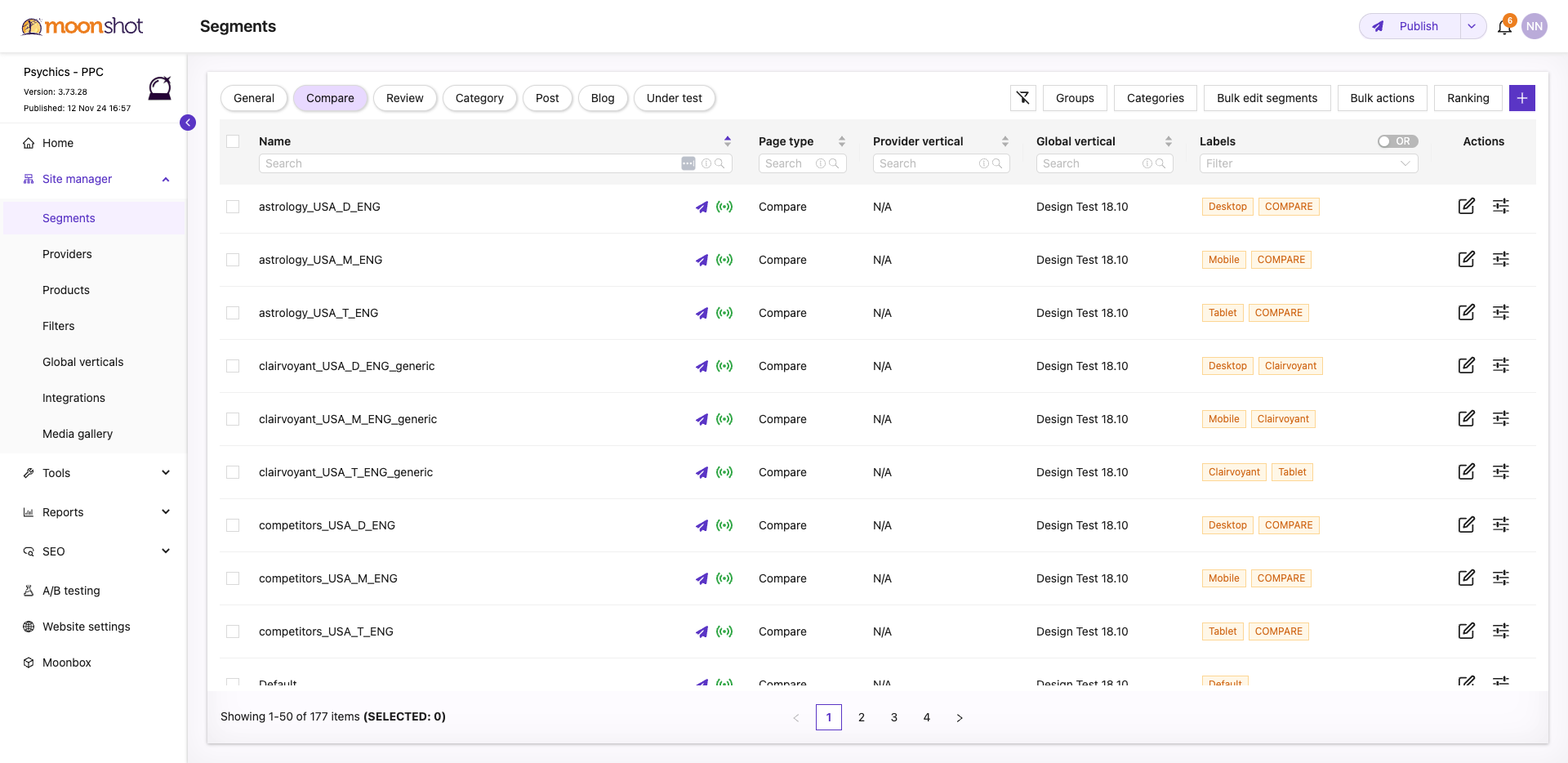Edit the clairvoyant_USA_T_ENG_generic segment
The width and height of the screenshot is (1568, 763).
tap(1467, 471)
